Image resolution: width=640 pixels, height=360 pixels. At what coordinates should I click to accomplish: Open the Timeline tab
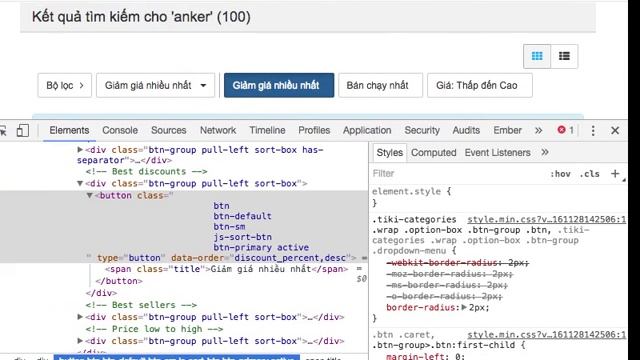tap(267, 130)
